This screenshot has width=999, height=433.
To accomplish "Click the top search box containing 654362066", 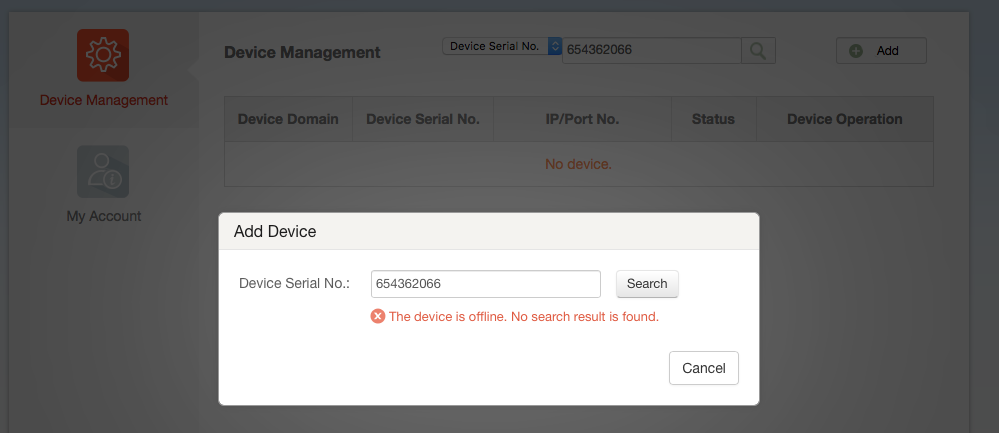I will click(x=650, y=50).
